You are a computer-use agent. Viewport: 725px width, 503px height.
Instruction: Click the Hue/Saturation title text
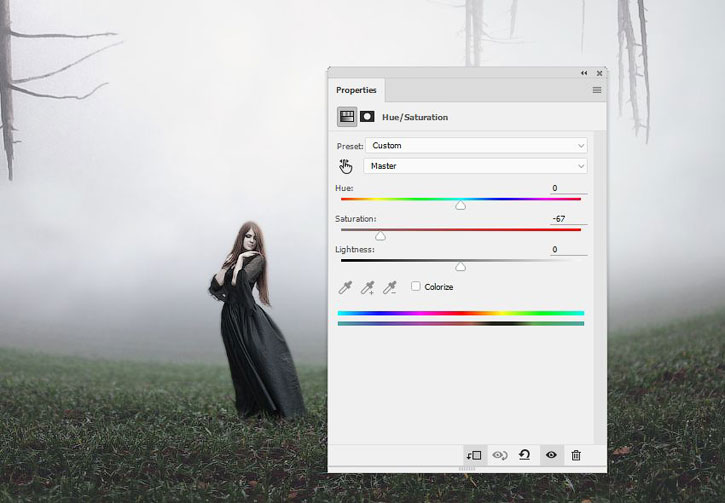(415, 117)
